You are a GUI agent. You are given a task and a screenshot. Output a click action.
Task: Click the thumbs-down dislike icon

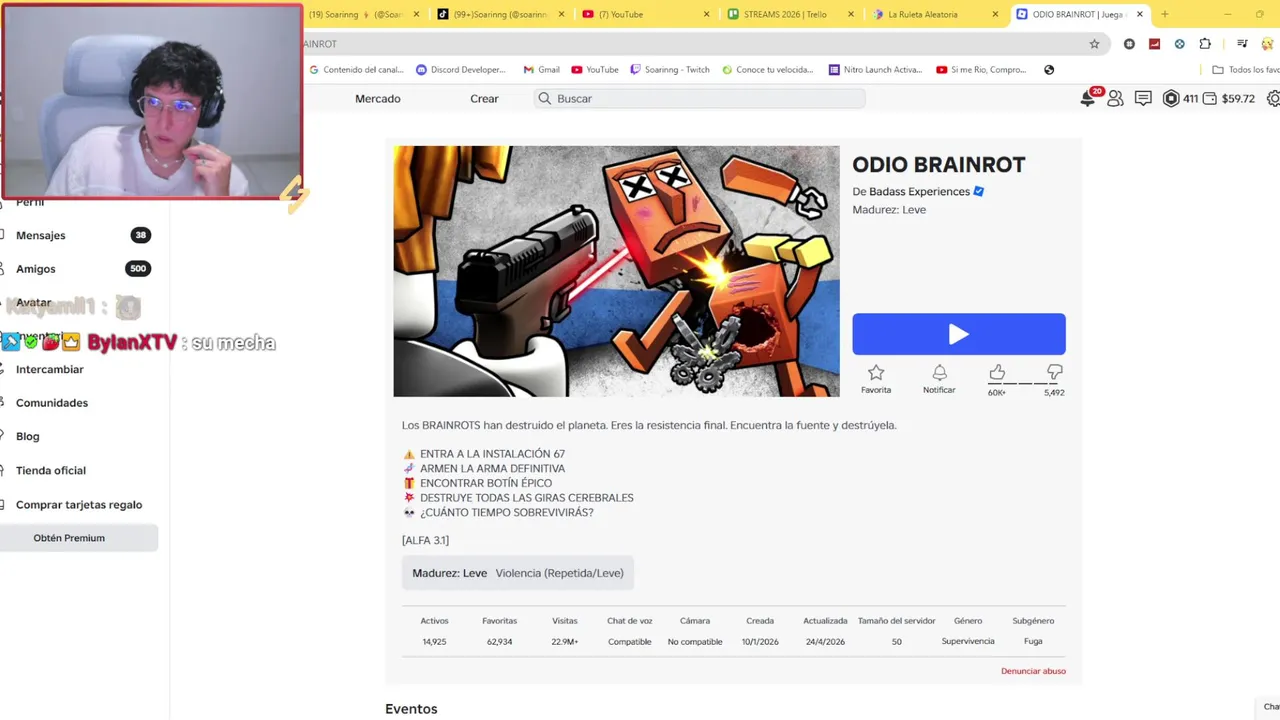pos(1054,372)
